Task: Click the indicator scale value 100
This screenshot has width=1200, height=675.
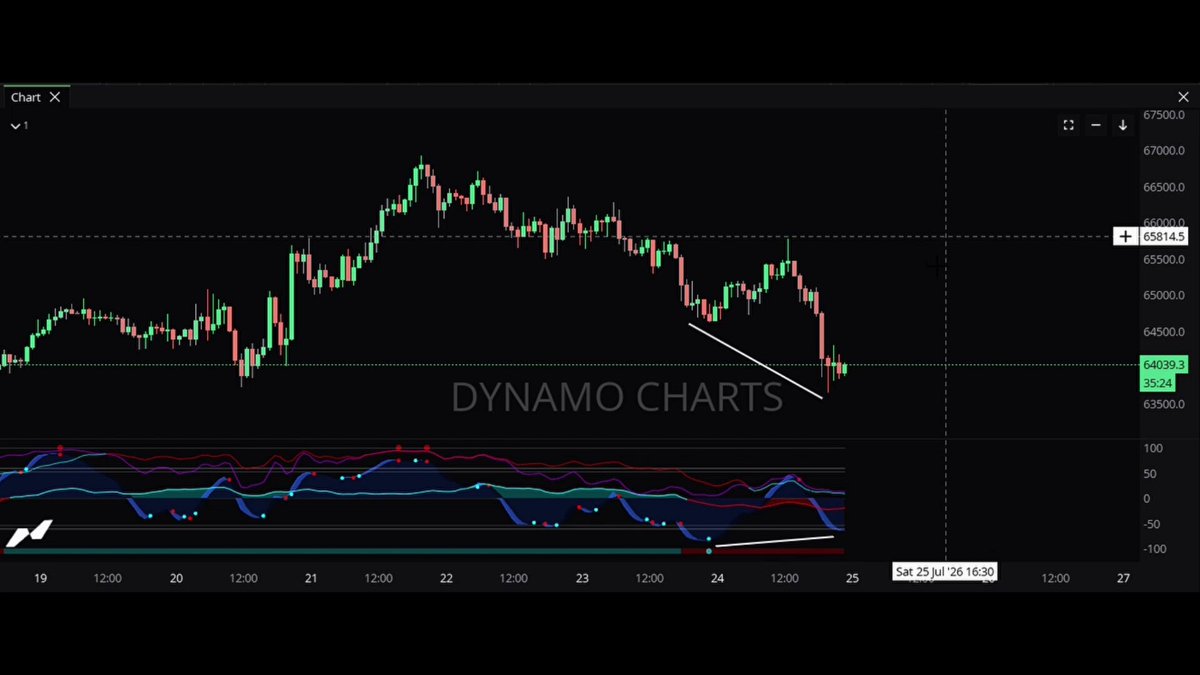Action: click(1153, 449)
